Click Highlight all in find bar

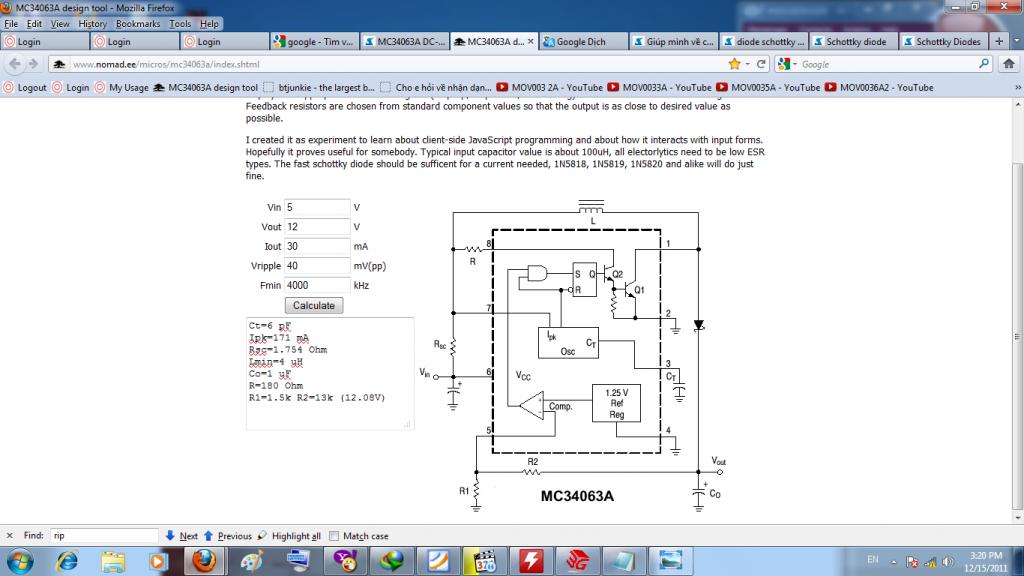pyautogui.click(x=289, y=536)
